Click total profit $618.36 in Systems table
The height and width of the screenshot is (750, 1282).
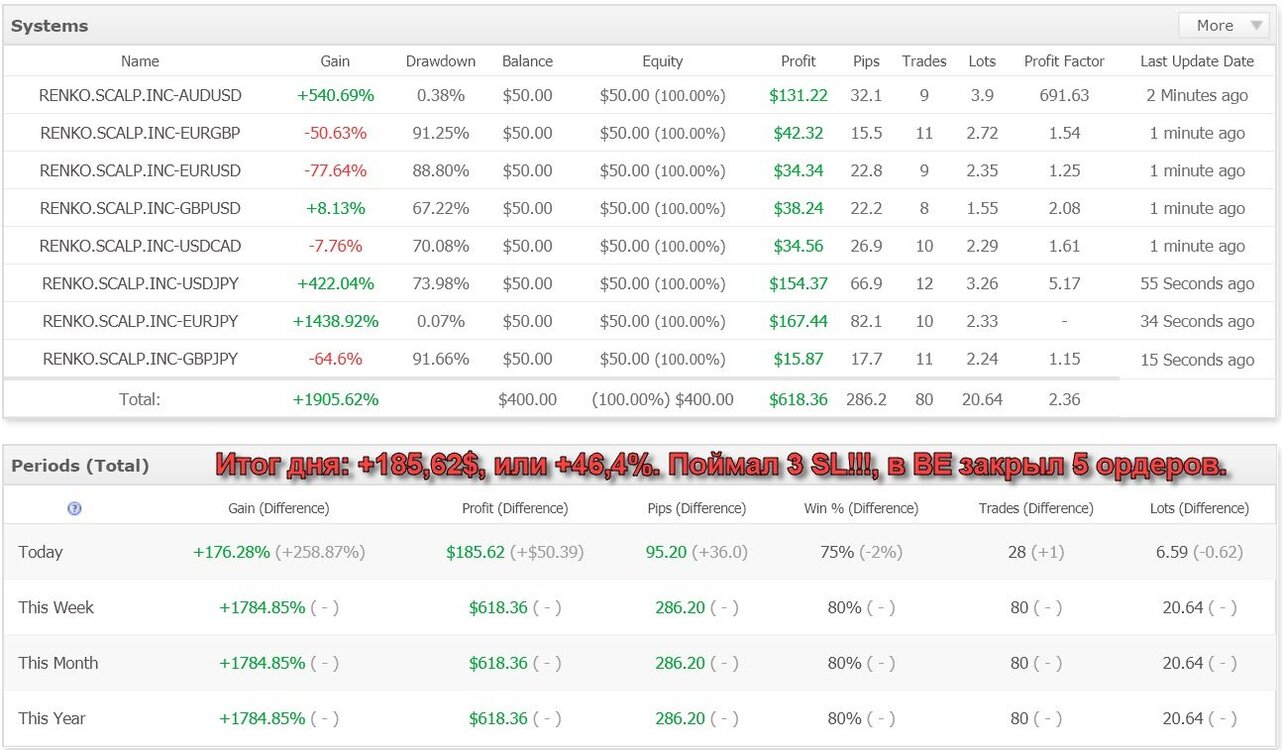[798, 399]
